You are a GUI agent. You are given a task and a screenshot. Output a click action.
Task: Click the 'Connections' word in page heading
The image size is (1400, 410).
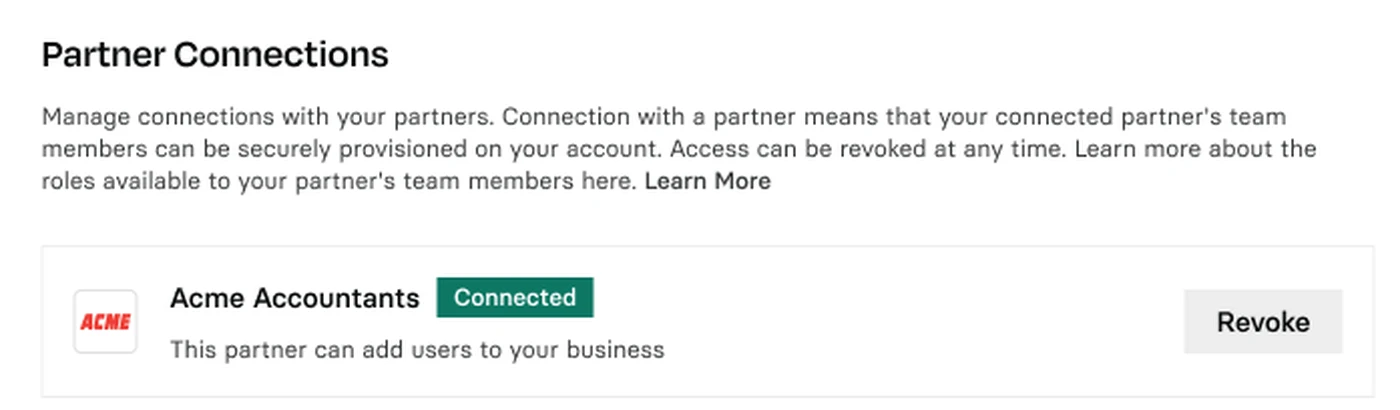tap(281, 54)
